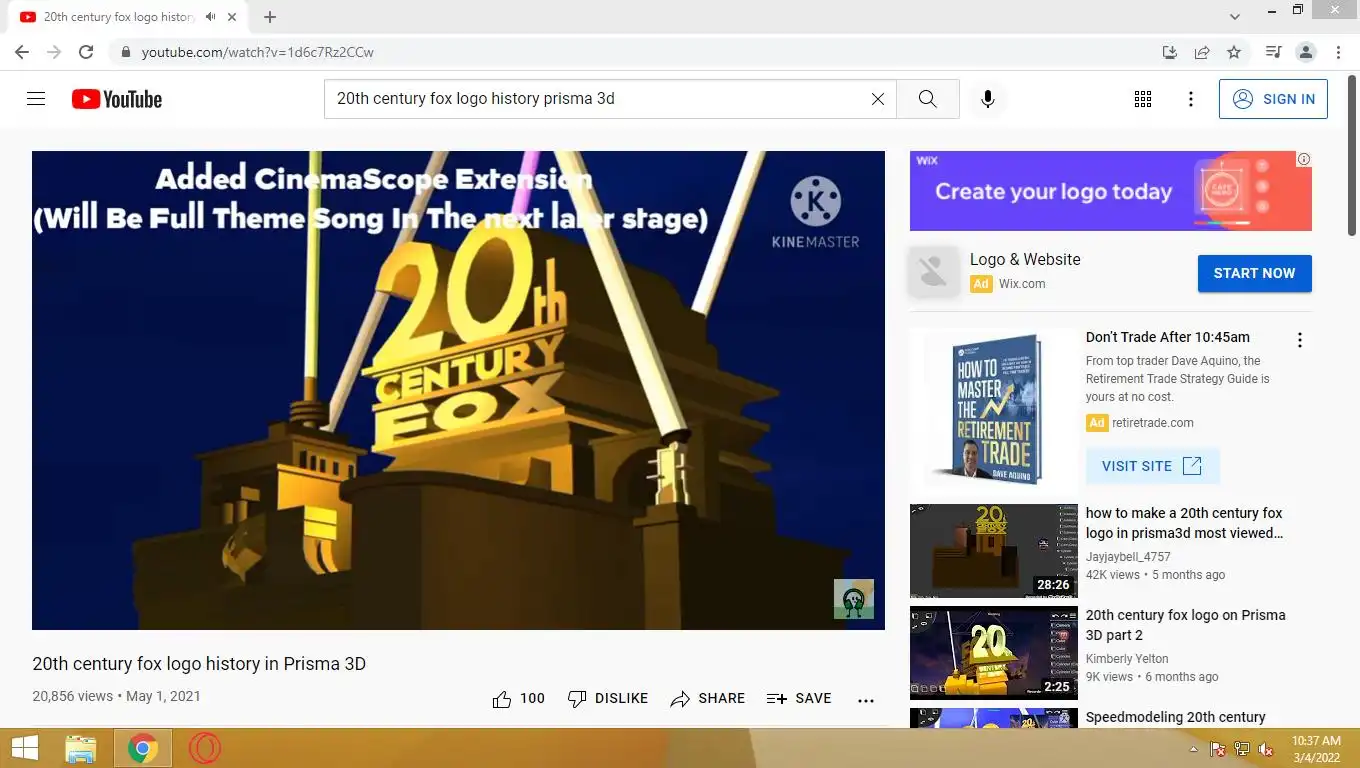Dislike the video
The height and width of the screenshot is (768, 1360).
608,699
